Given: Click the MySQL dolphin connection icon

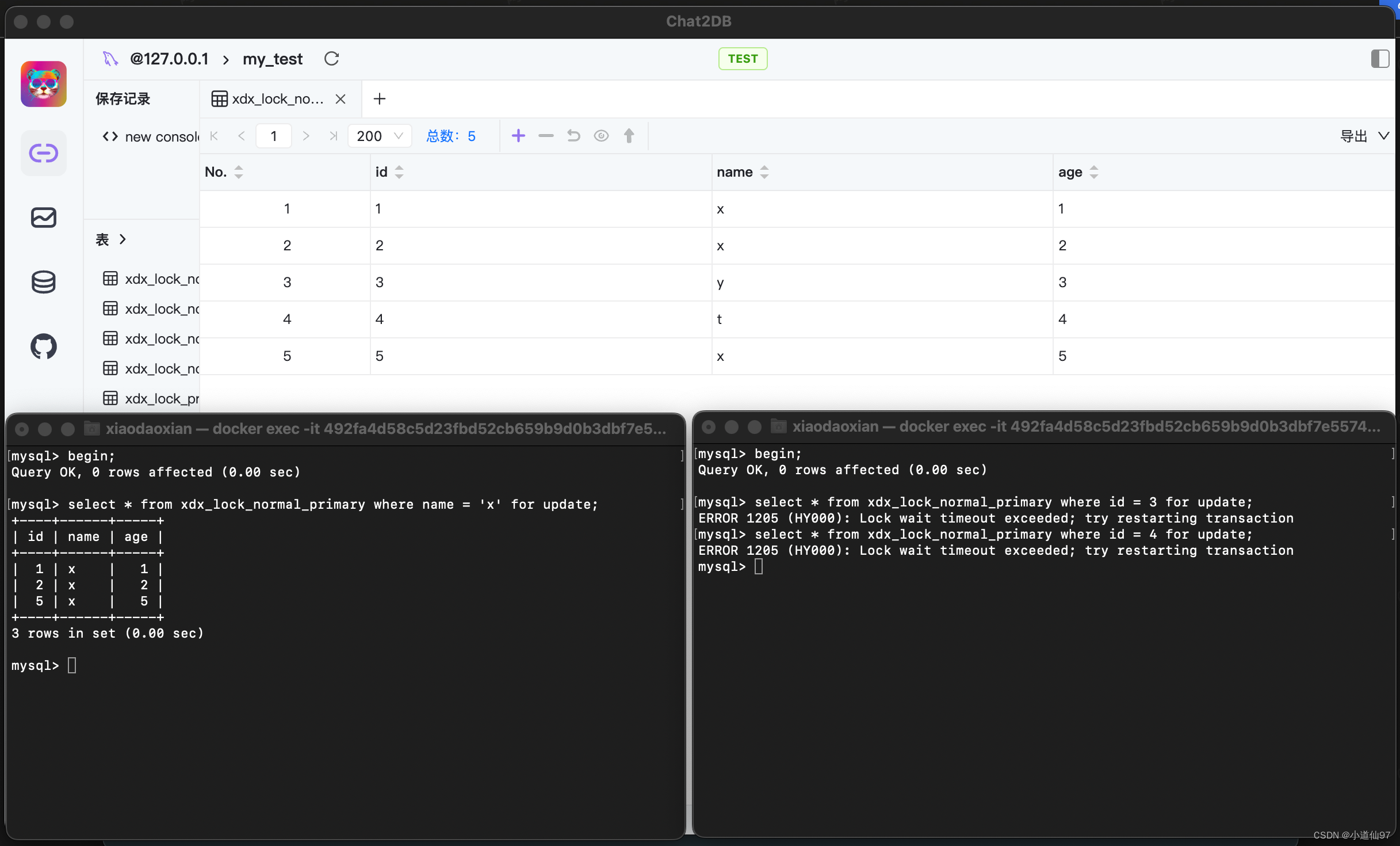Looking at the screenshot, I should 110,59.
